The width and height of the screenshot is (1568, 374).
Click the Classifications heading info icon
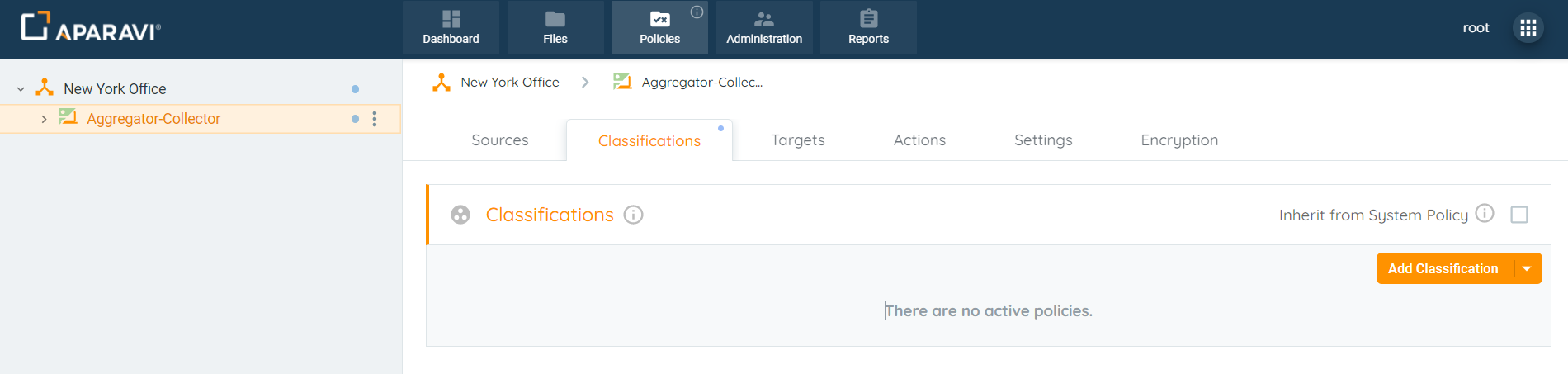633,215
